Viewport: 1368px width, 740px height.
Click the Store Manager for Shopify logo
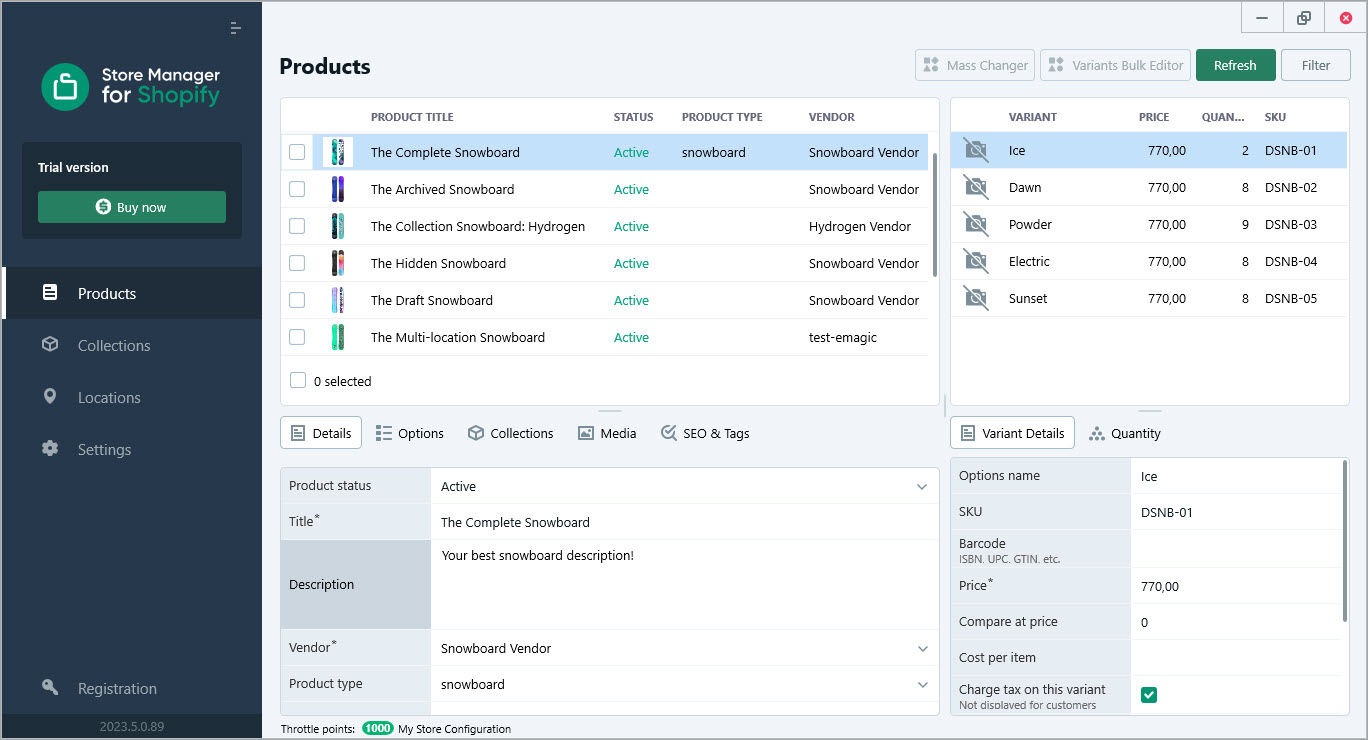[131, 87]
